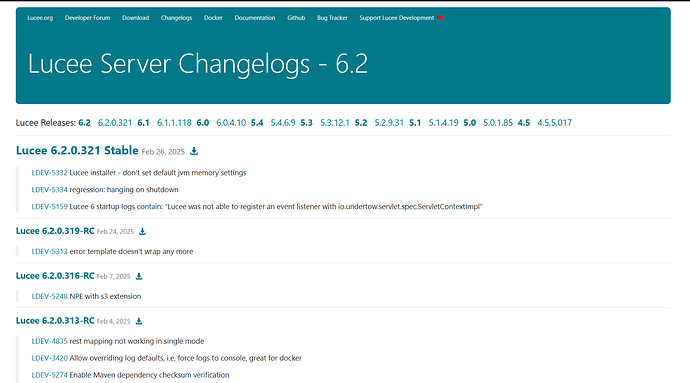Click the Lucee 6.2.0.316-RC heading
This screenshot has height=383, width=690.
[x=55, y=276]
